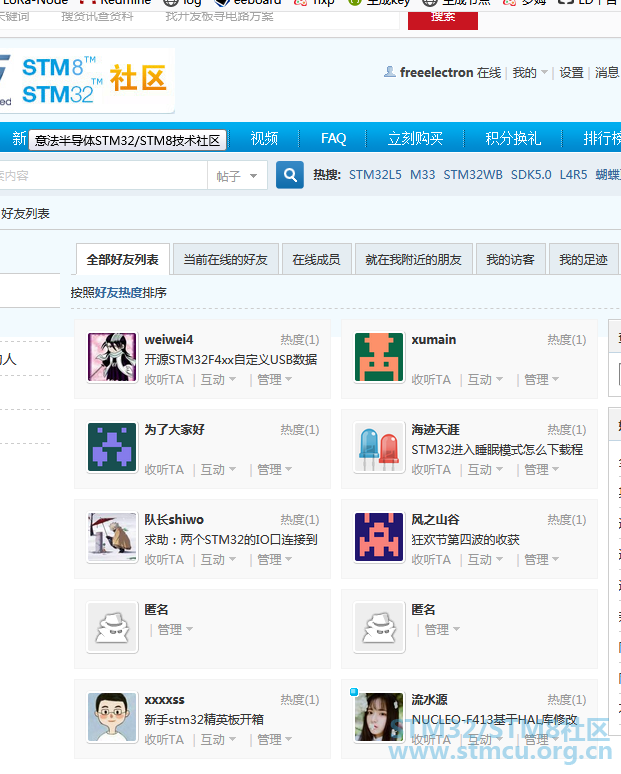This screenshot has width=621, height=774.
Task: Open post STM32进入睡眠模式怎么下载程
Action: [498, 450]
